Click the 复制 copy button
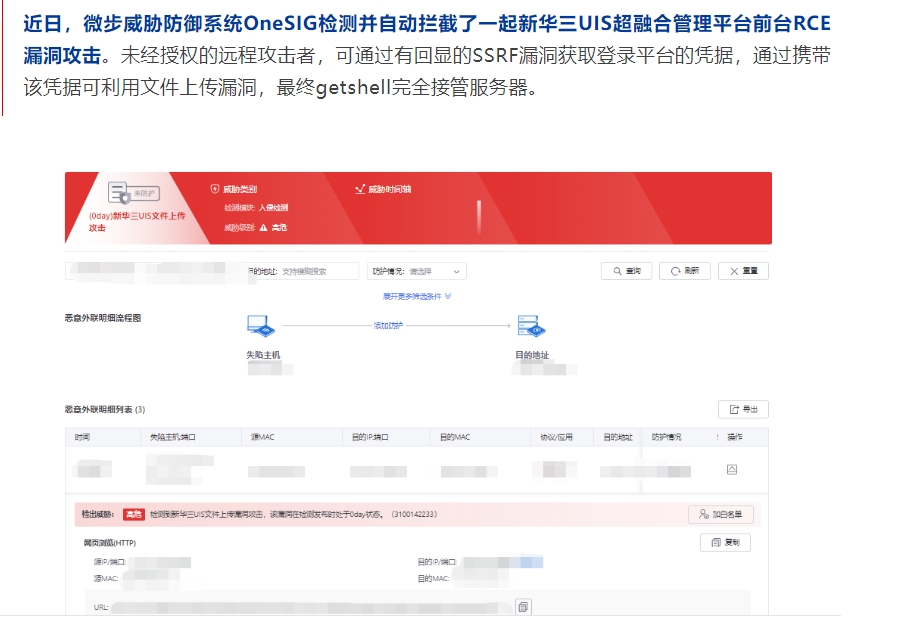Viewport: 916px width, 624px height. pos(726,542)
